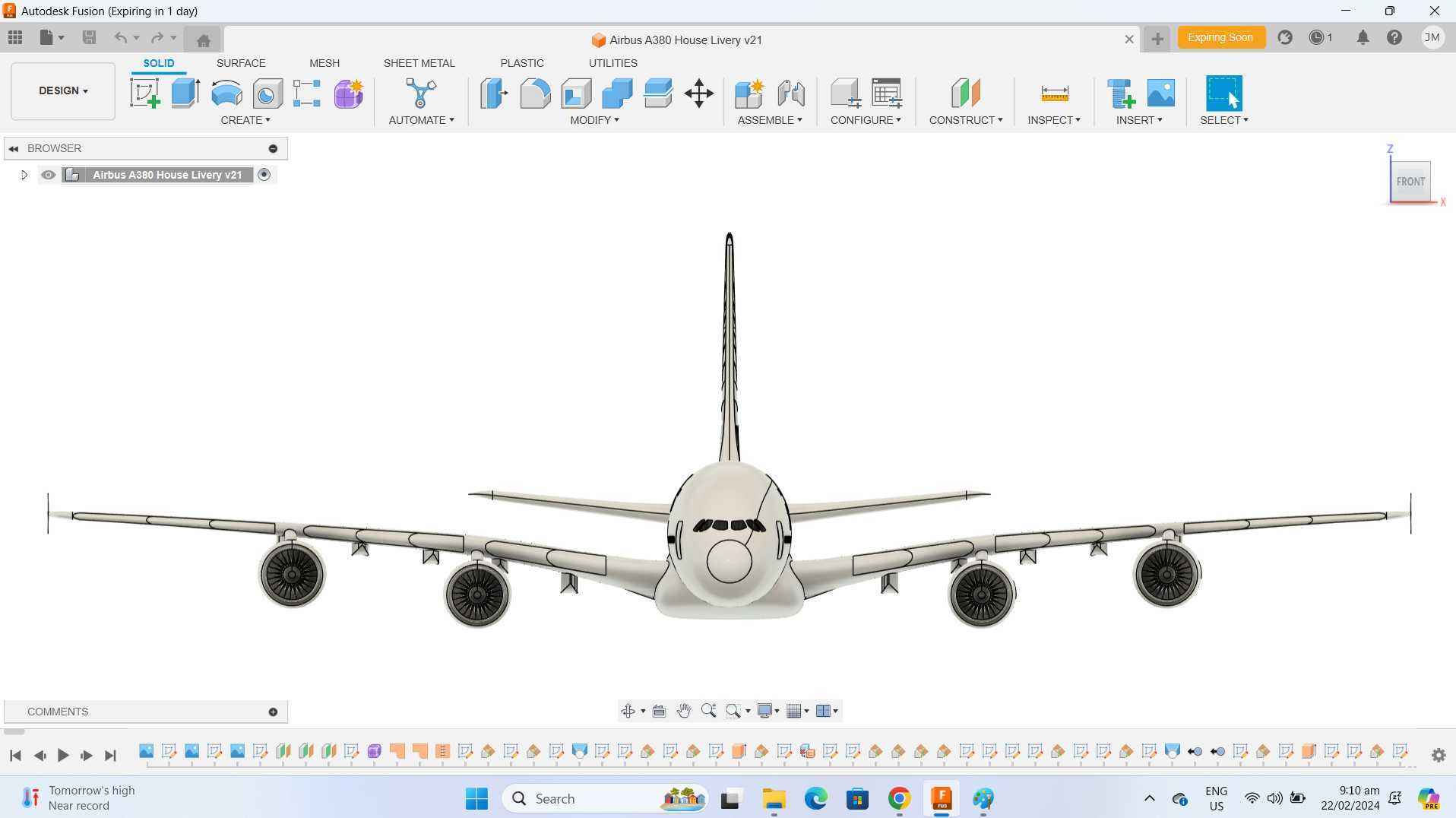Click the Save icon
The height and width of the screenshot is (818, 1456).
(x=89, y=37)
